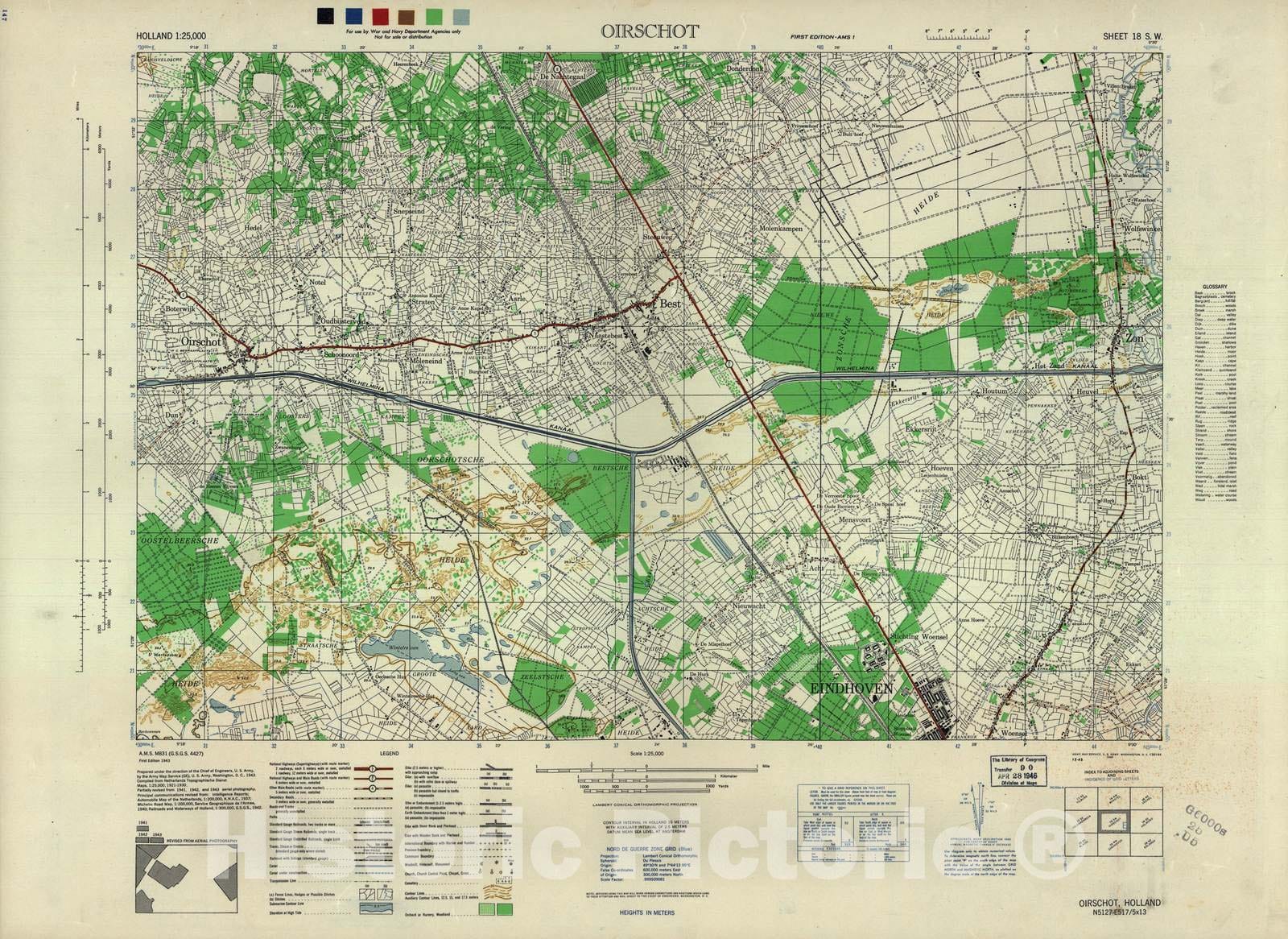1288x939 pixels.
Task: Click the LEGEND heading
Action: 390,754
